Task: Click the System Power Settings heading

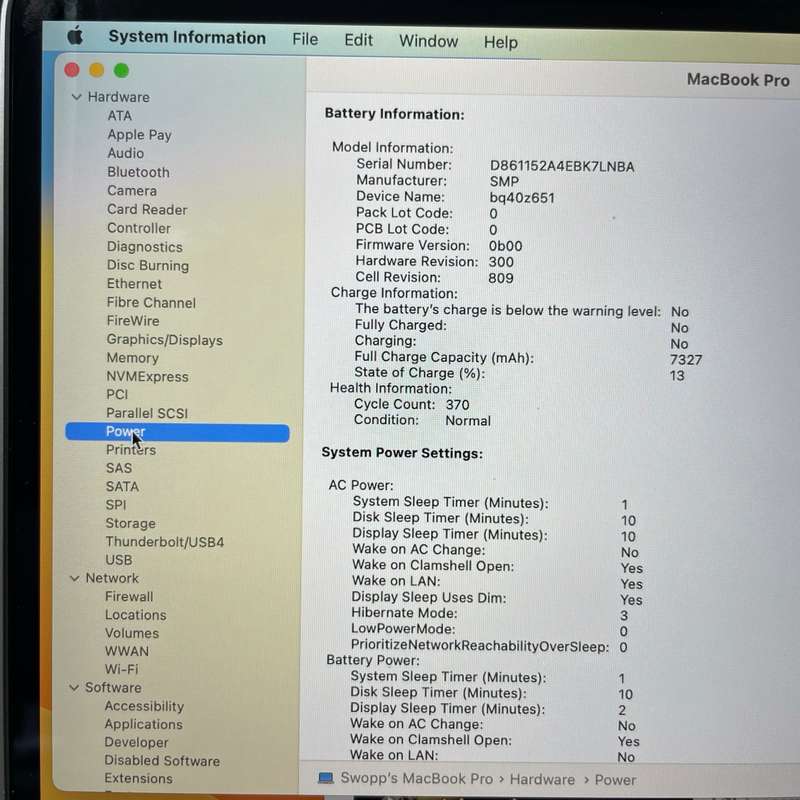Action: (x=402, y=453)
